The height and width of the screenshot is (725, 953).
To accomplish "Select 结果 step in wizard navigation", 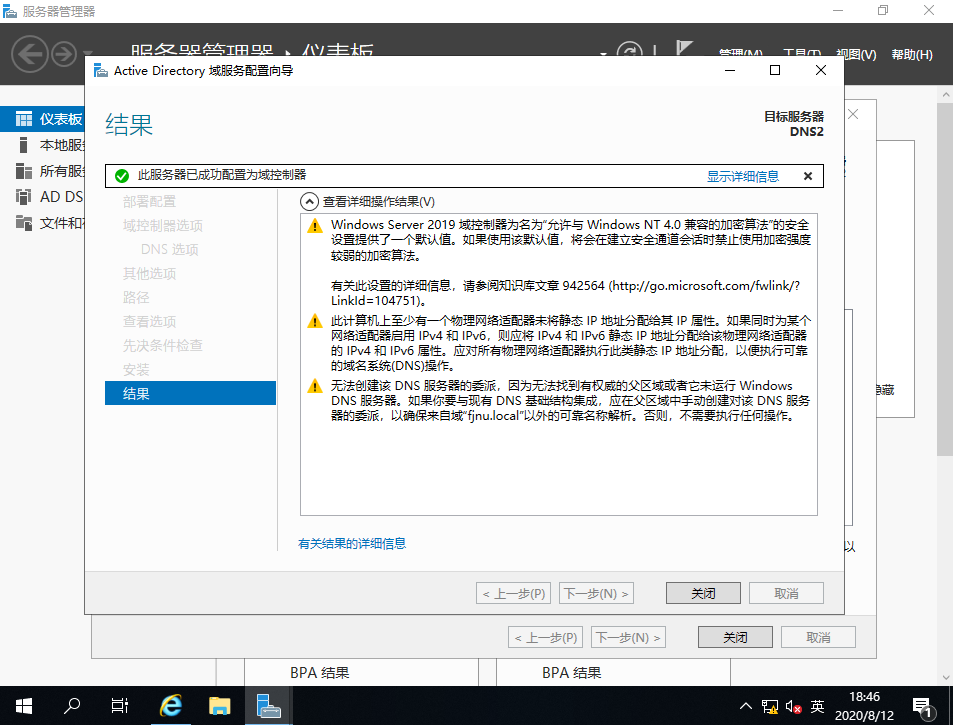I will coord(190,393).
